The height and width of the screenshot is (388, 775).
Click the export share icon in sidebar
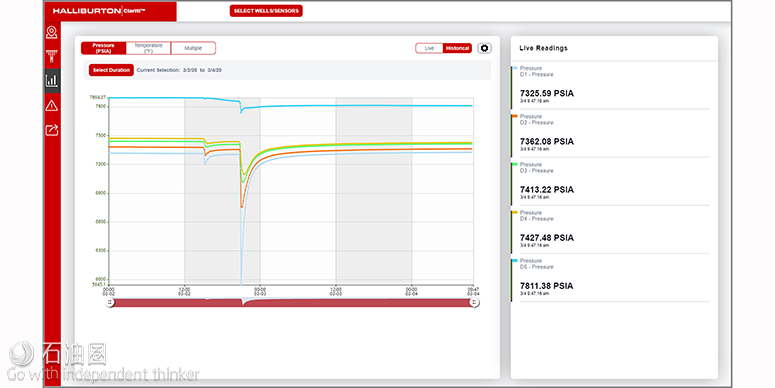click(51, 130)
